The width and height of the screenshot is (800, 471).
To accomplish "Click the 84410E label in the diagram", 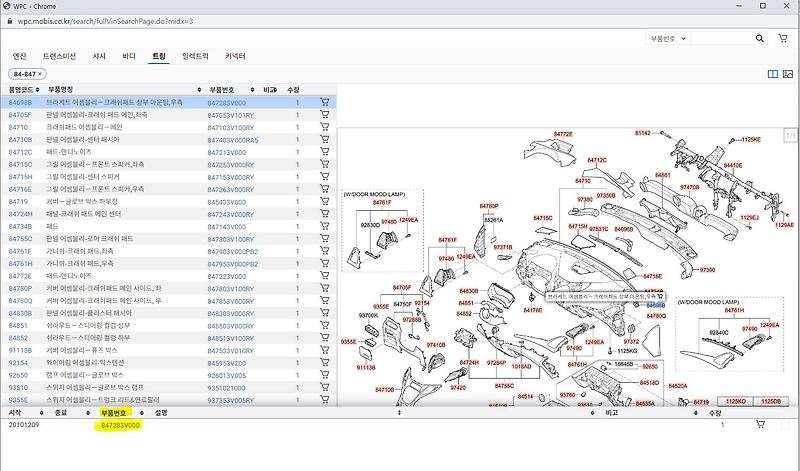I will pyautogui.click(x=733, y=165).
